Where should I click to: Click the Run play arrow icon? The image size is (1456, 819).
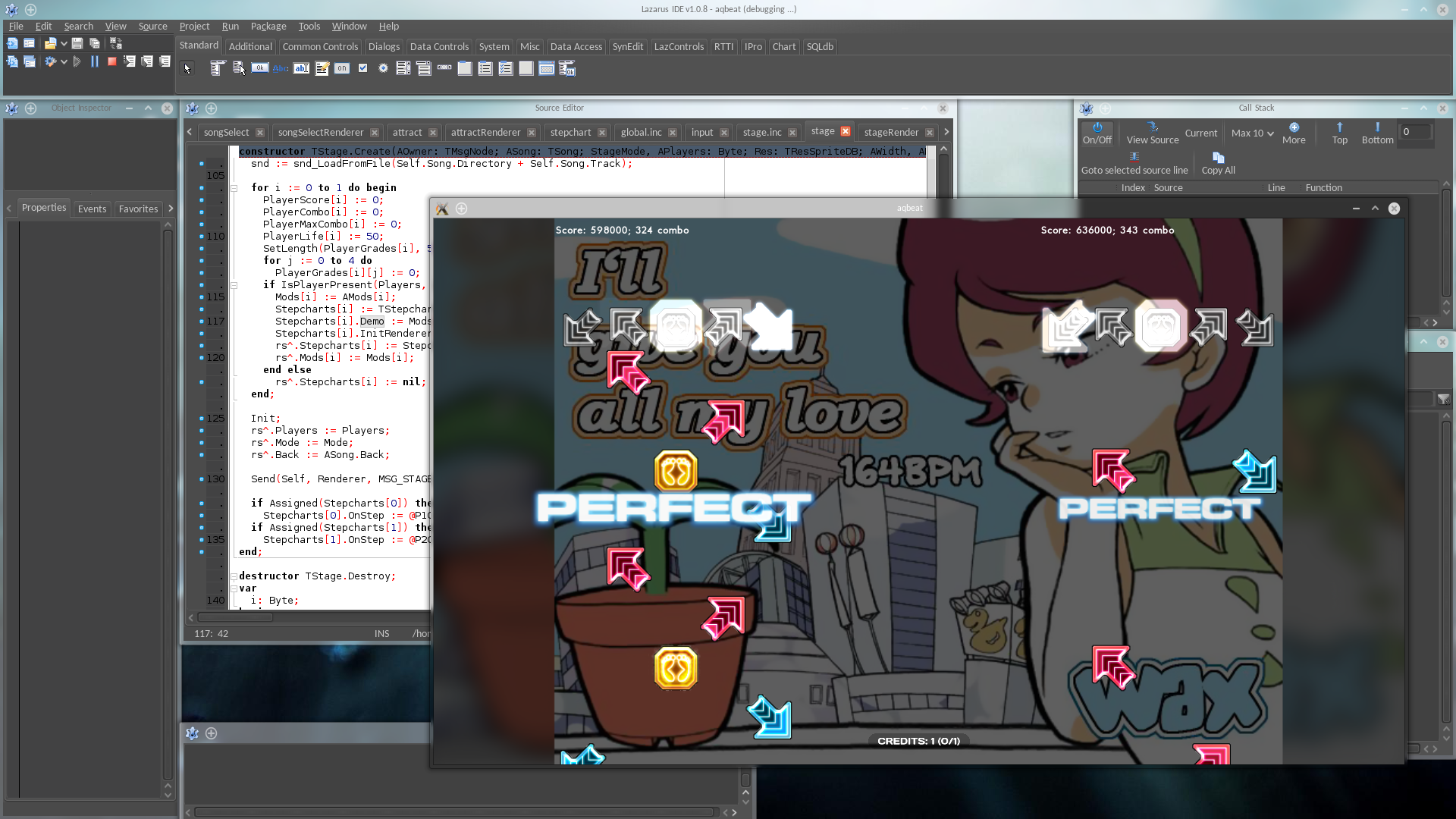point(77,61)
